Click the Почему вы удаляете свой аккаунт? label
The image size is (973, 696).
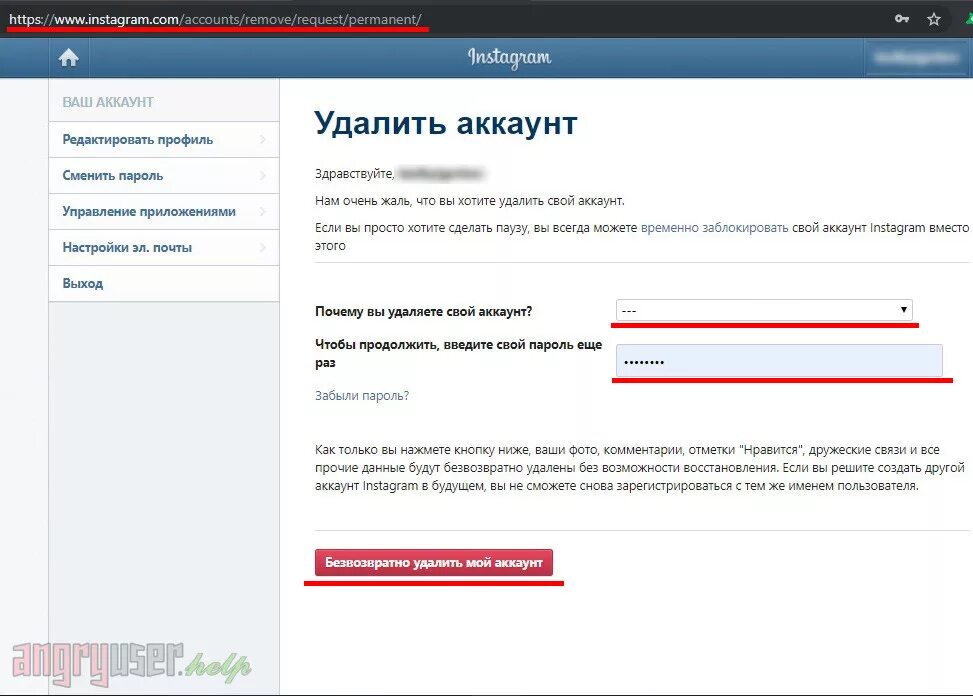pos(424,311)
